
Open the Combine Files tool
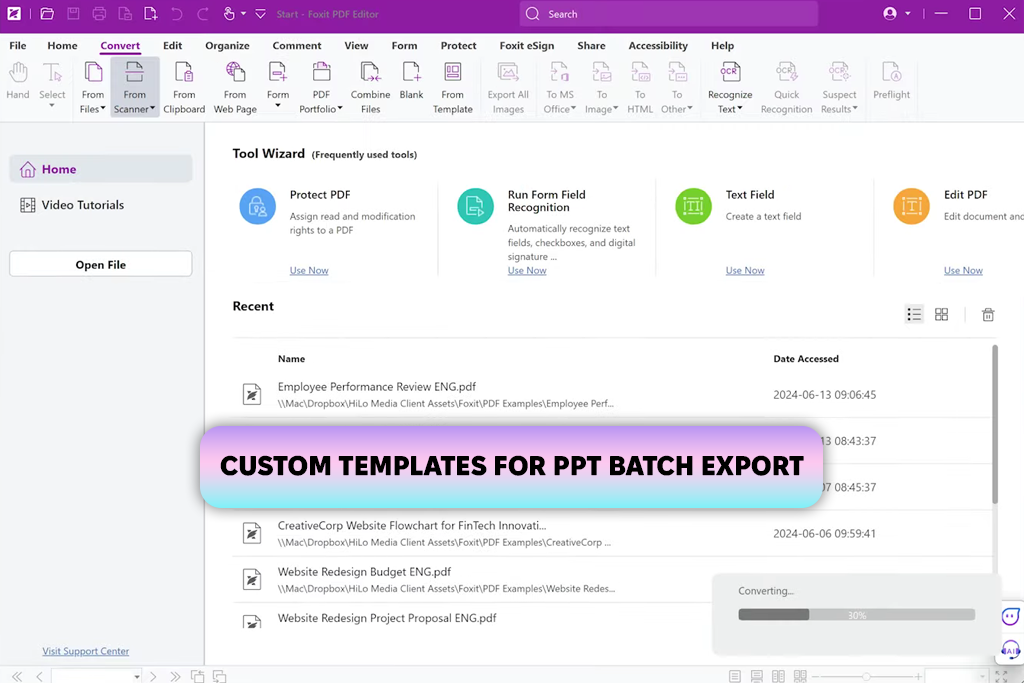coord(370,87)
